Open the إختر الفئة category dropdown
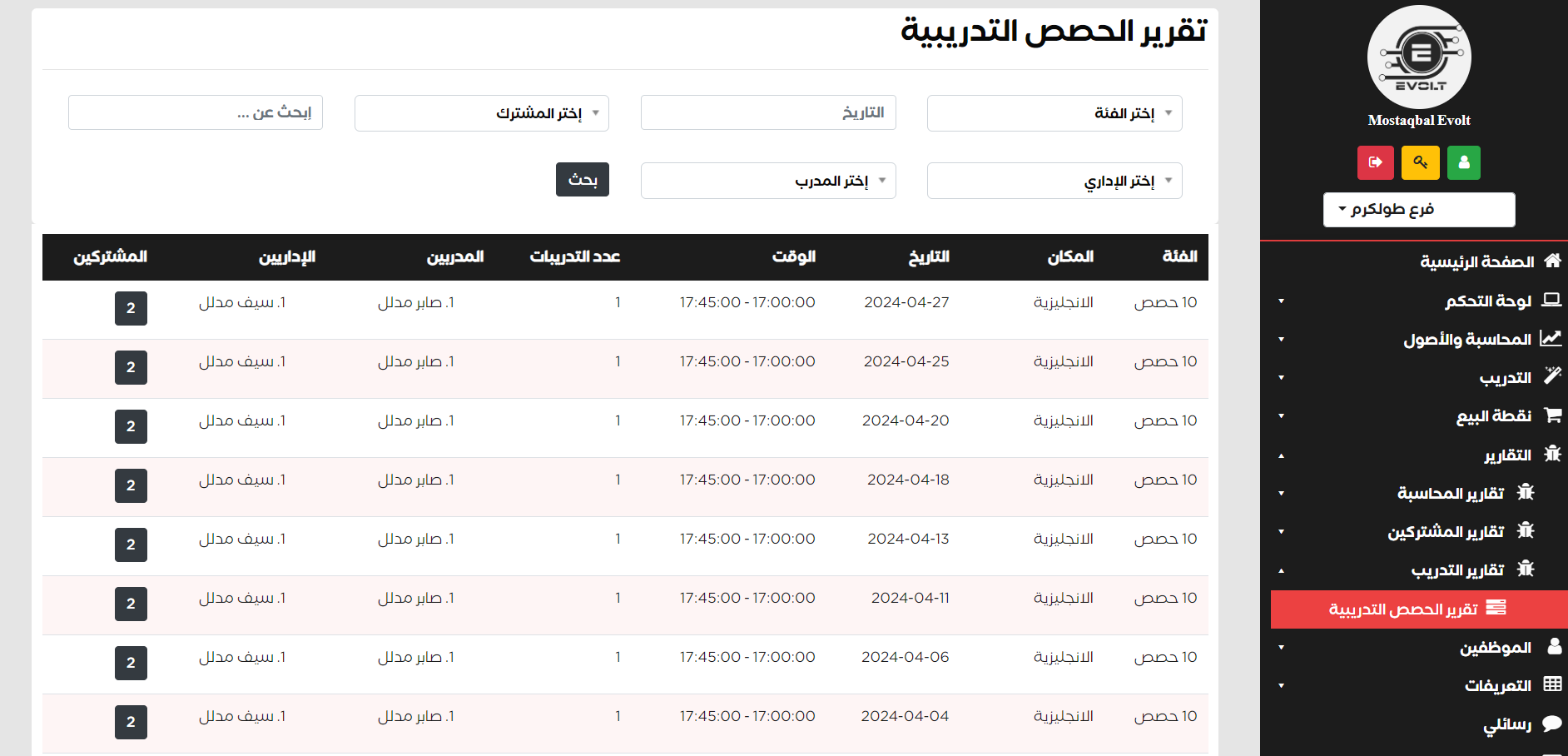Image resolution: width=1568 pixels, height=756 pixels. 1054,113
